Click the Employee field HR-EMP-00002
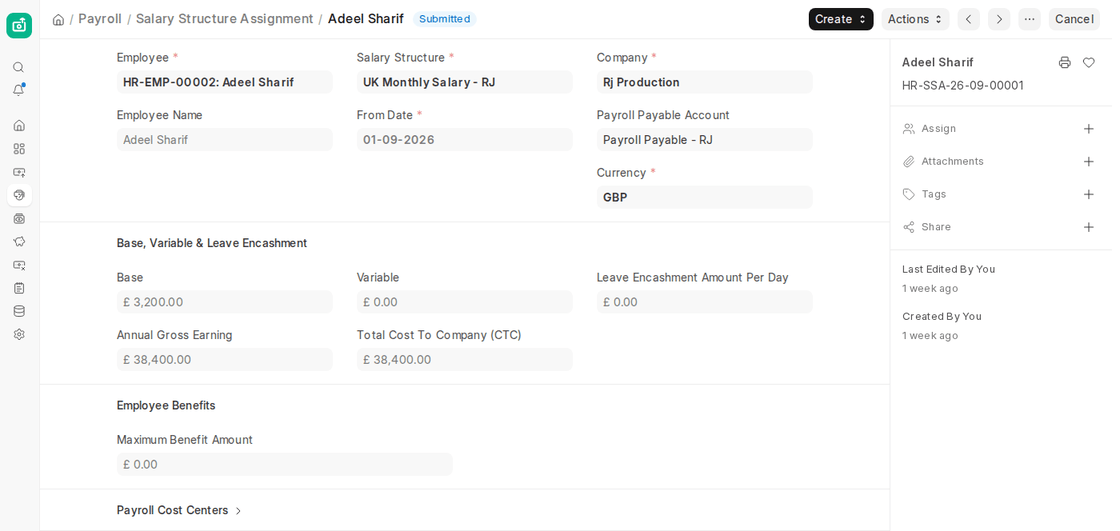The width and height of the screenshot is (1120, 531). (x=224, y=82)
